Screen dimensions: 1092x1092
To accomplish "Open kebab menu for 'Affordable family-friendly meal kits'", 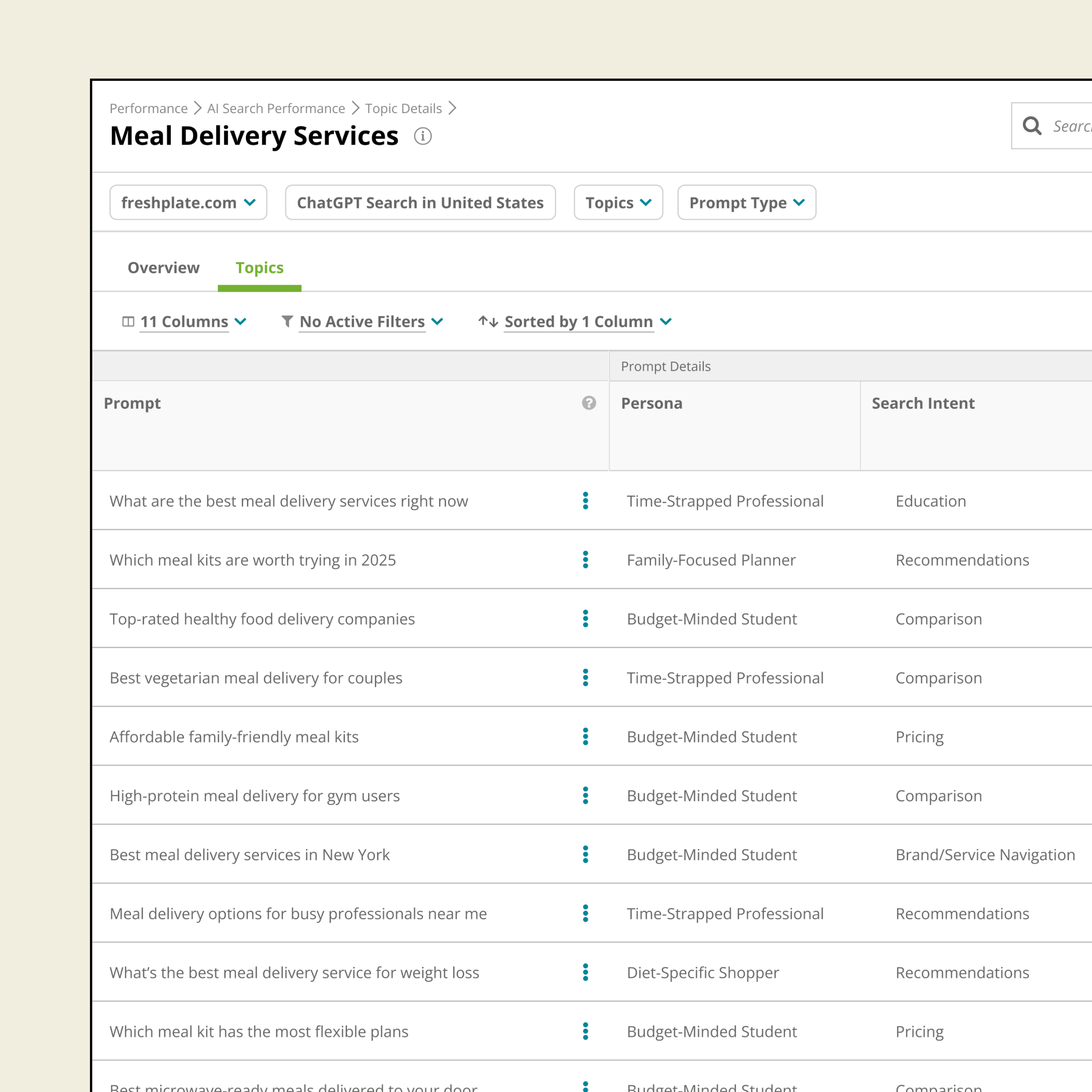I will (x=585, y=736).
